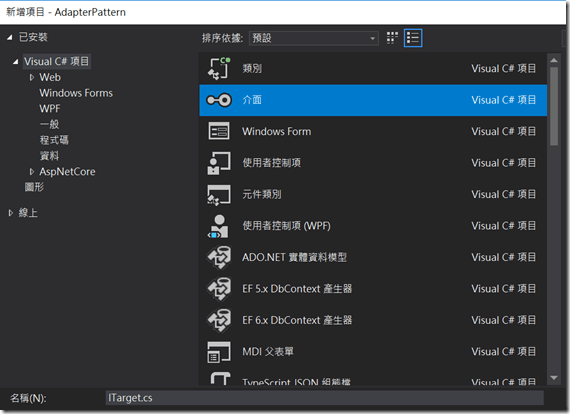
Task: Choose the Windows Form template icon
Action: (x=219, y=131)
